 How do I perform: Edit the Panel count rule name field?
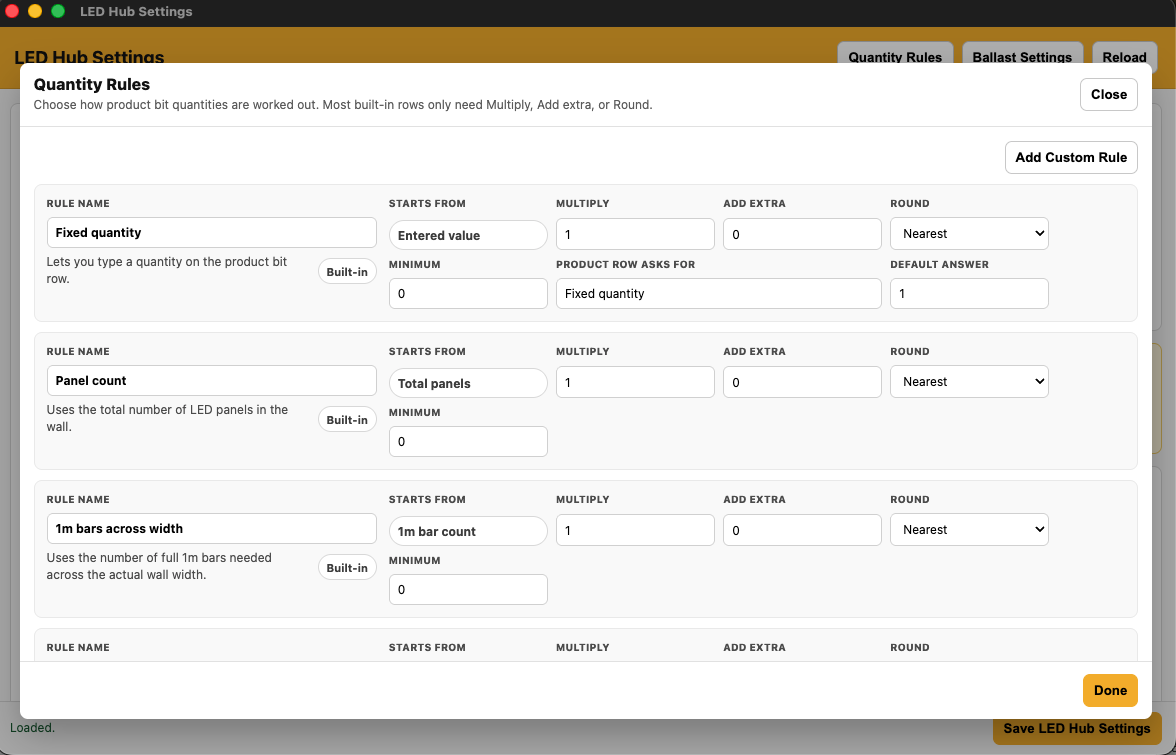(x=212, y=380)
